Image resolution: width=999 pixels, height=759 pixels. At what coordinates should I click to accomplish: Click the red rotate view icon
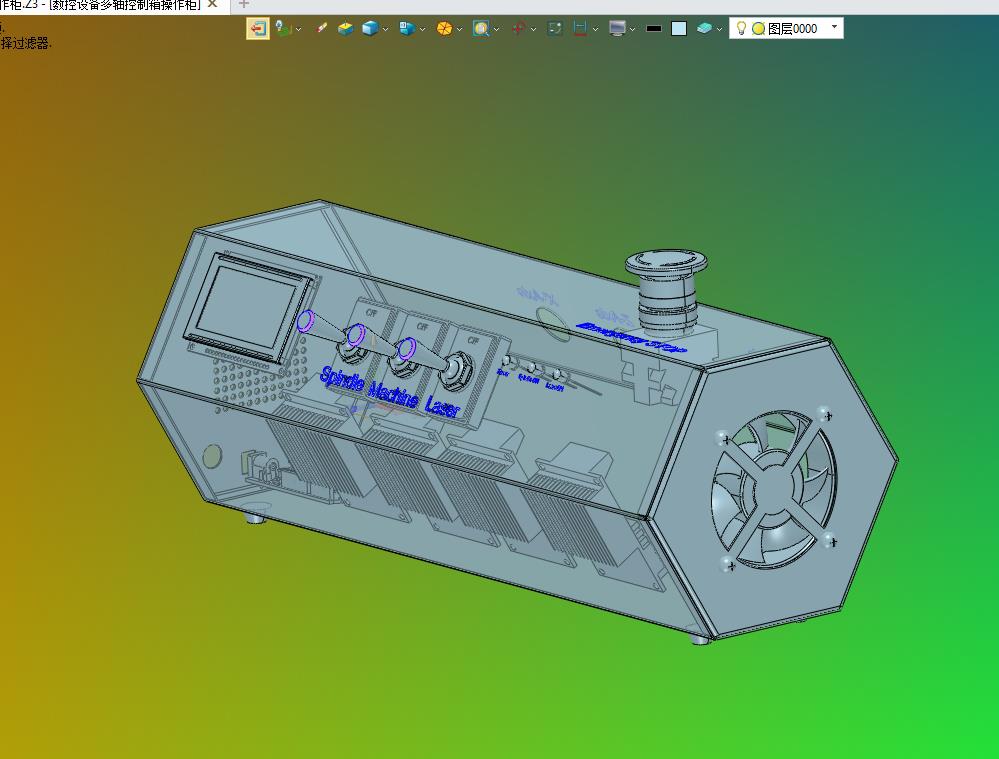(x=519, y=29)
